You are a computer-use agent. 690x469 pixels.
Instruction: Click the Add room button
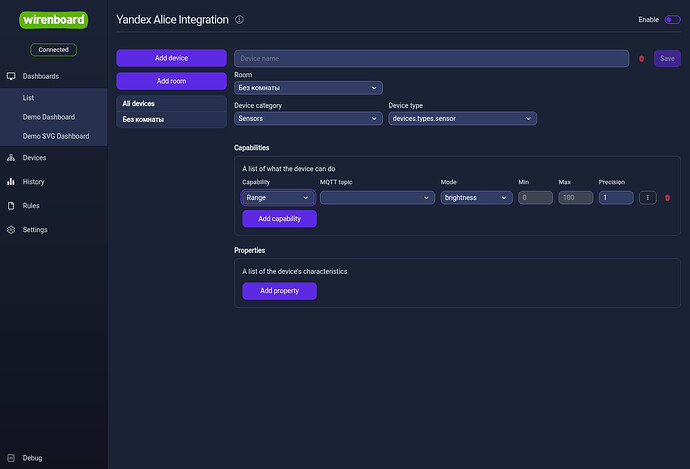(171, 81)
